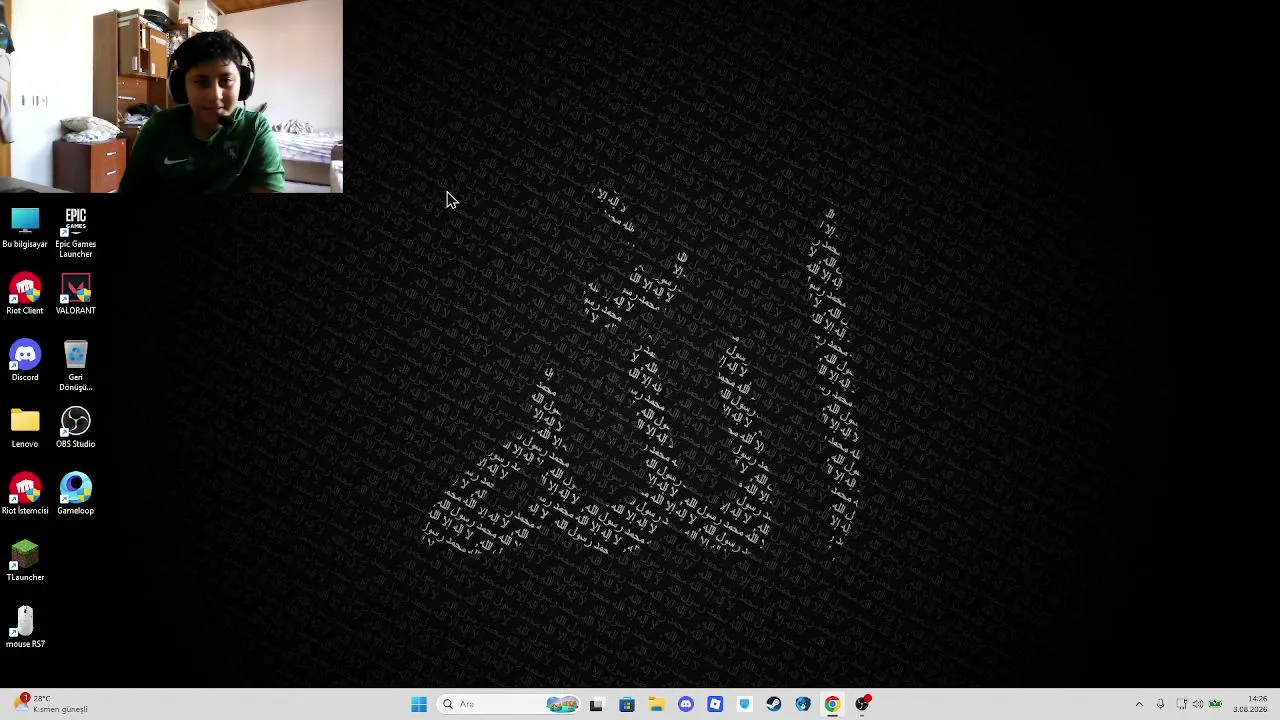Select the TLauncher desktop shortcut
Screen dimensions: 1280x720
[25, 561]
